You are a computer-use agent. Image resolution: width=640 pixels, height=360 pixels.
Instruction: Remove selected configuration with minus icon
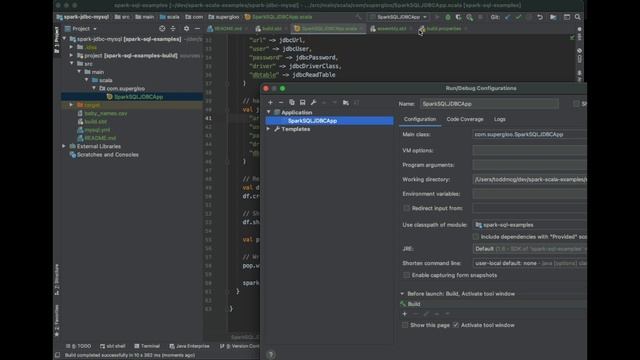(281, 102)
